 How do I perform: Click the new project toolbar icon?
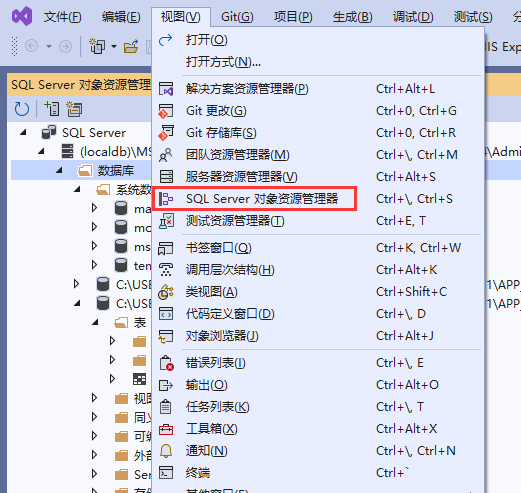[x=97, y=46]
